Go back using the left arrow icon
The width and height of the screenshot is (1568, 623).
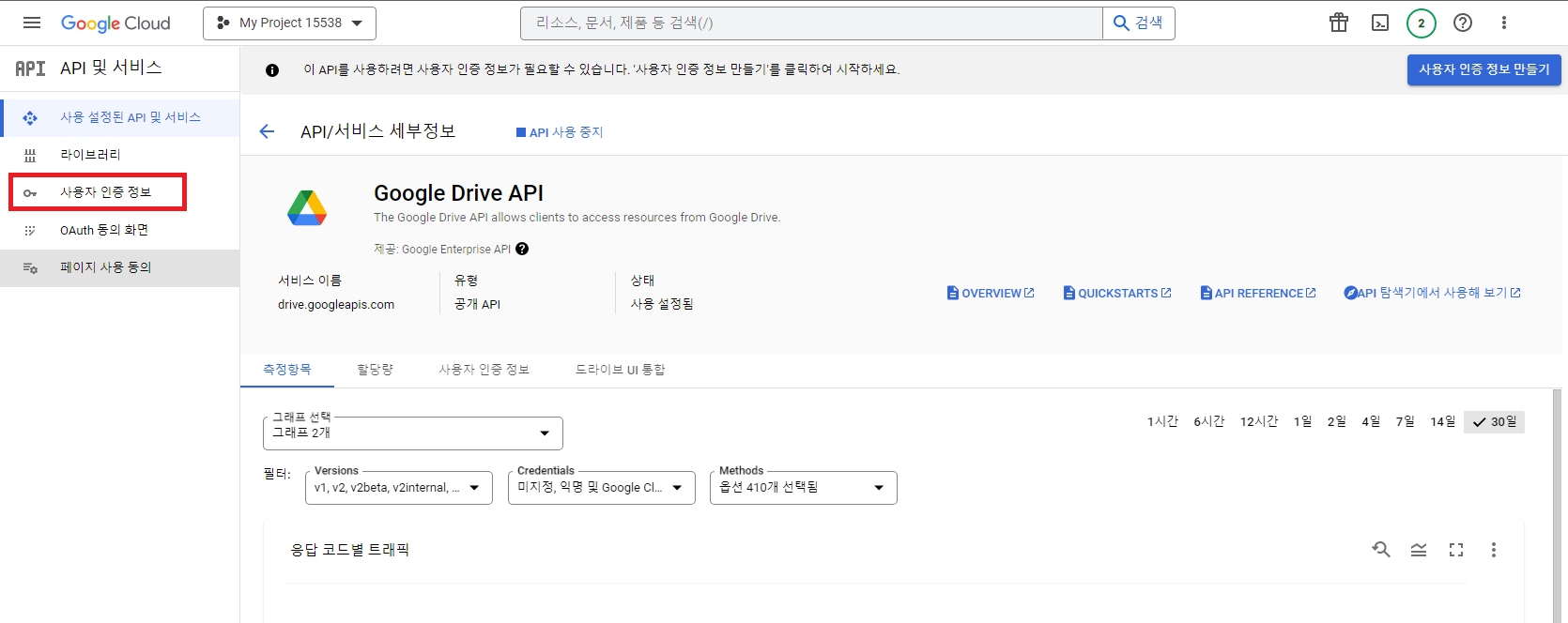pyautogui.click(x=267, y=131)
